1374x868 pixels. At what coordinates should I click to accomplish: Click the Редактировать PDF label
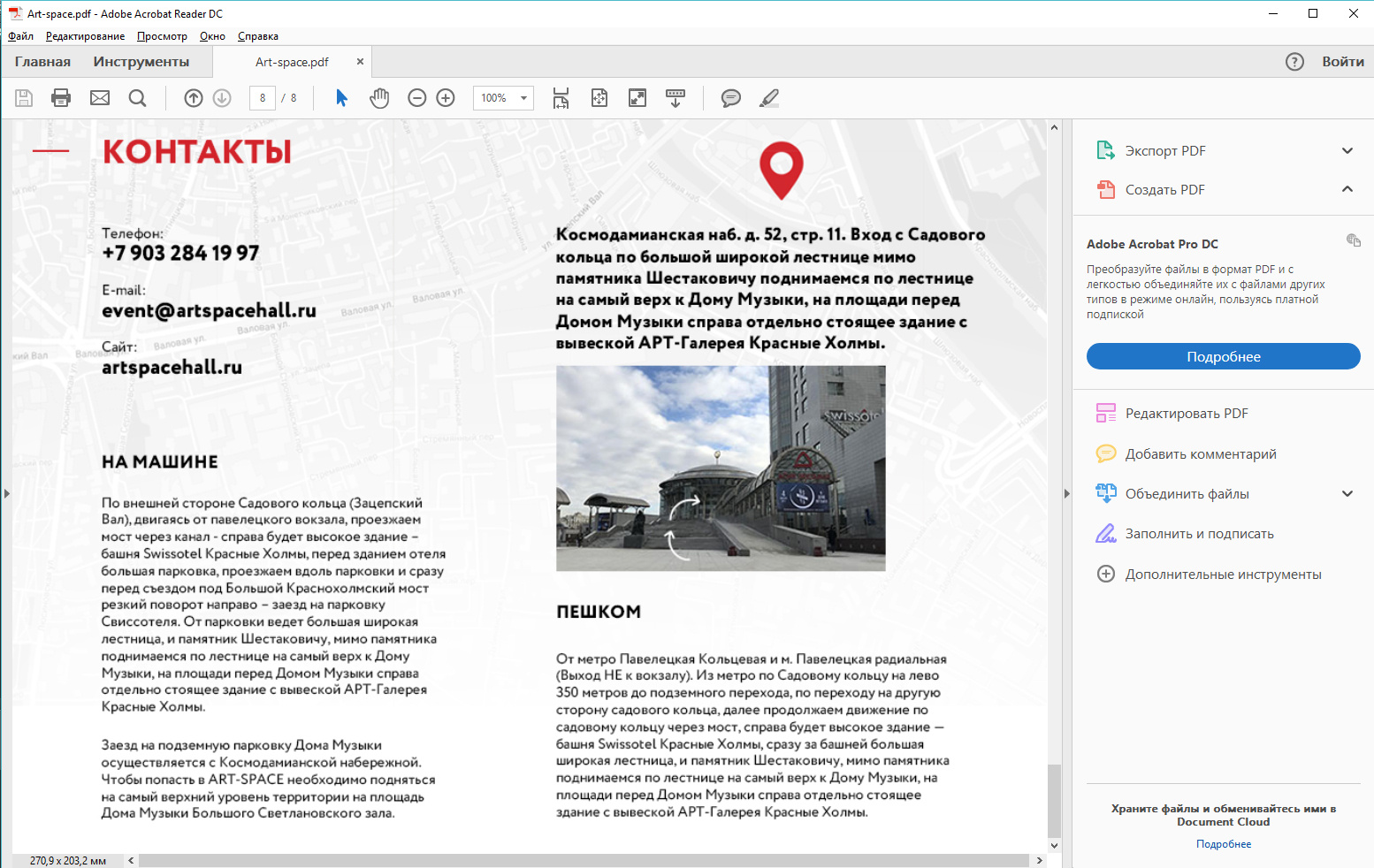tap(1187, 413)
